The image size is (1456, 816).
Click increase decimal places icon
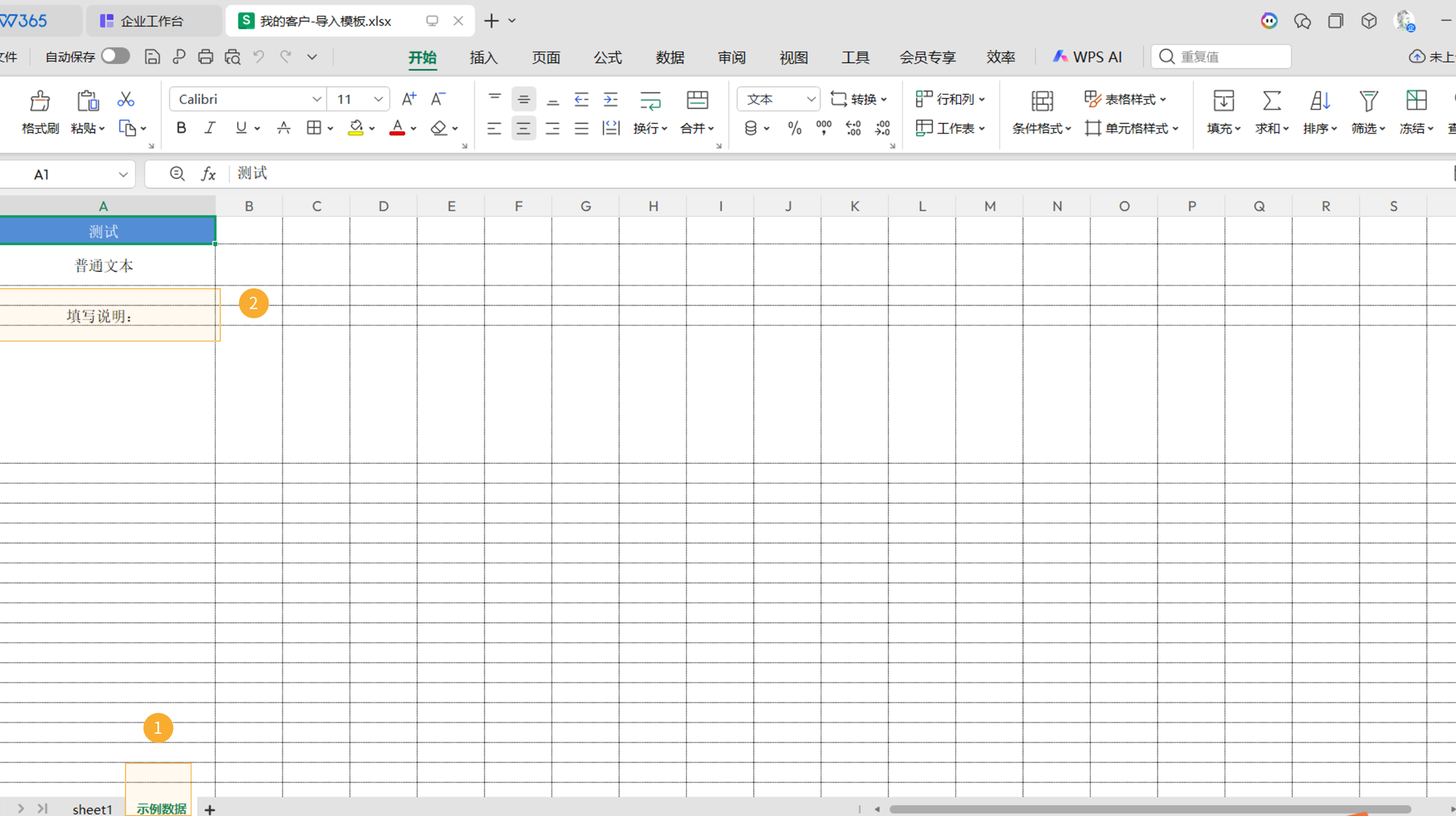click(x=853, y=128)
